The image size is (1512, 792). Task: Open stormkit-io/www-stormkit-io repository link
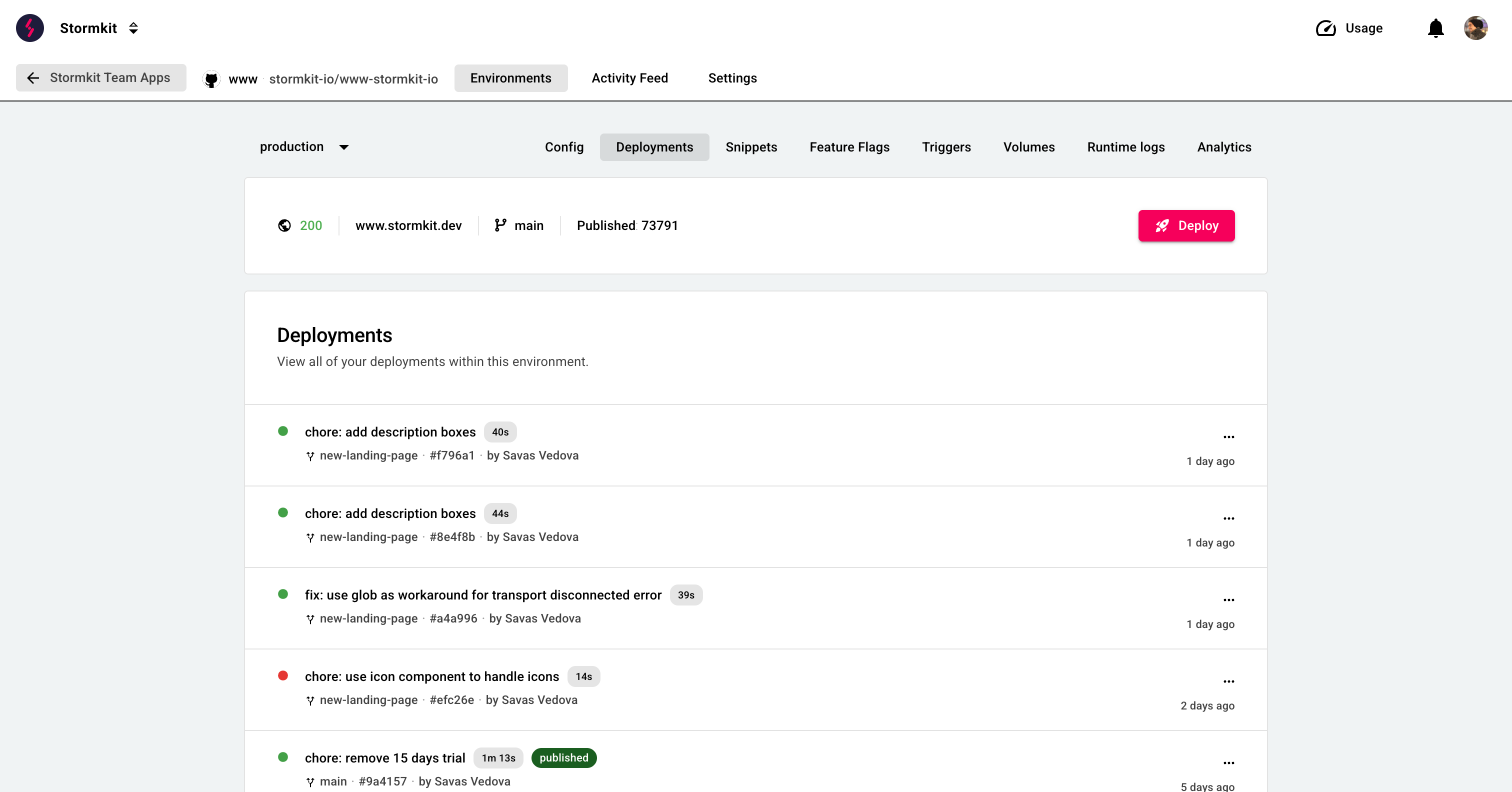(353, 78)
